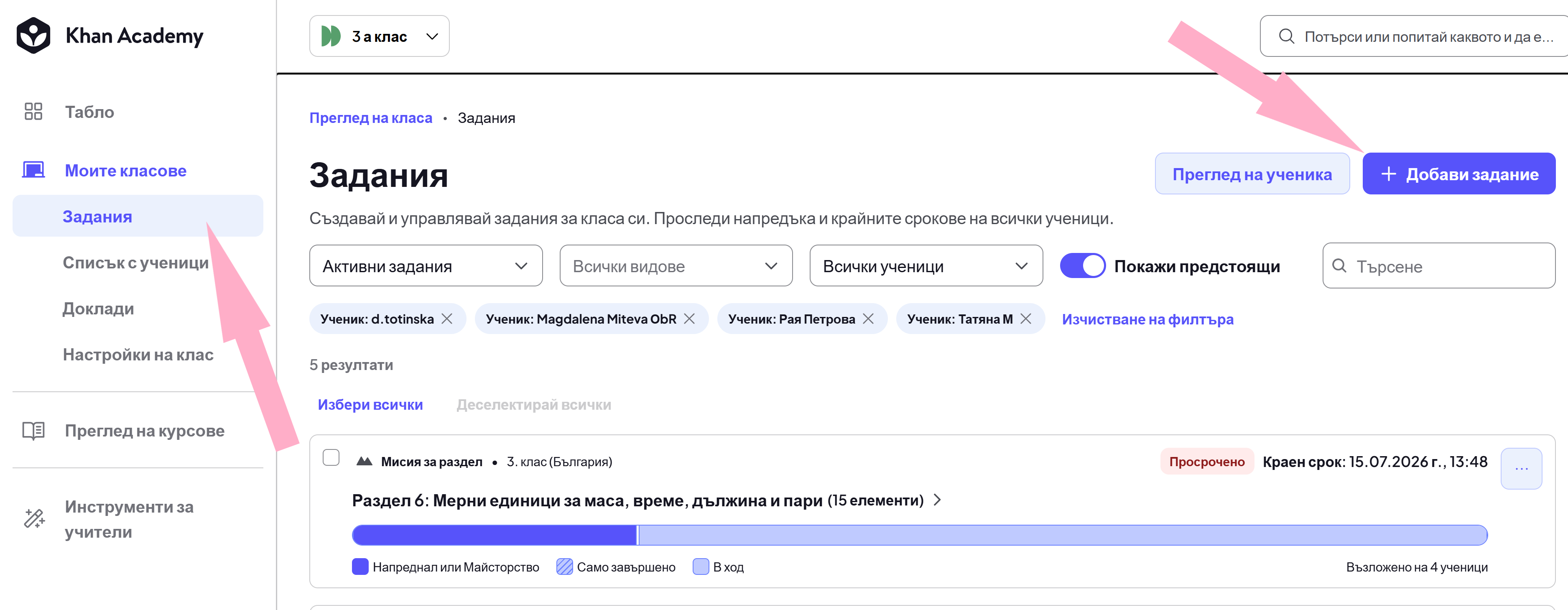Click the Краен срок: 15.07.2026 г., 13:48 text
The image size is (1568, 610).
[1375, 462]
